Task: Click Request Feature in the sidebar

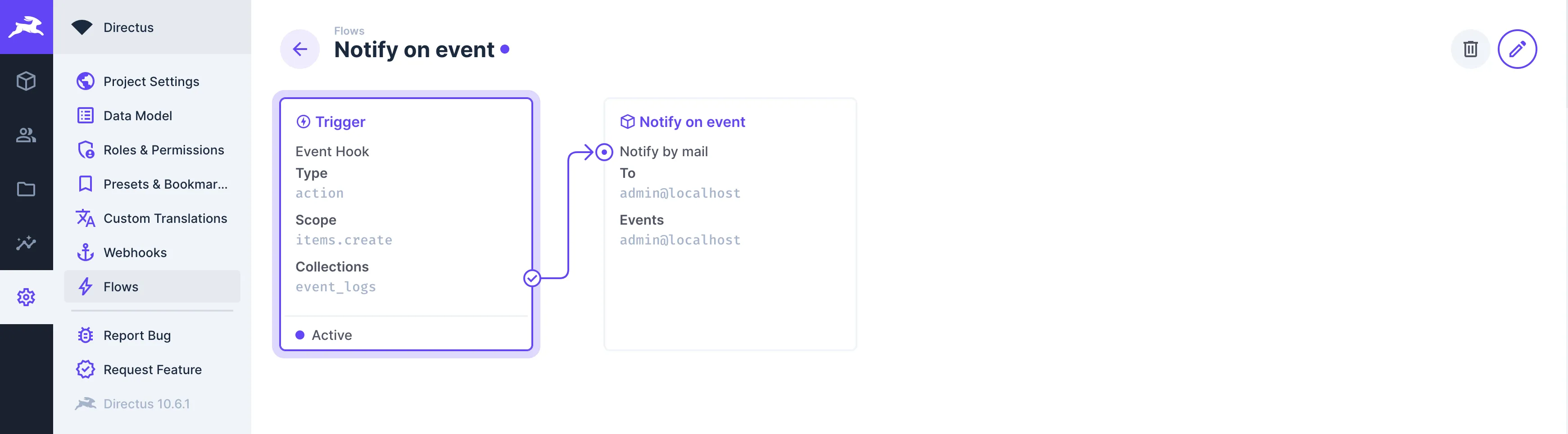Action: point(152,369)
